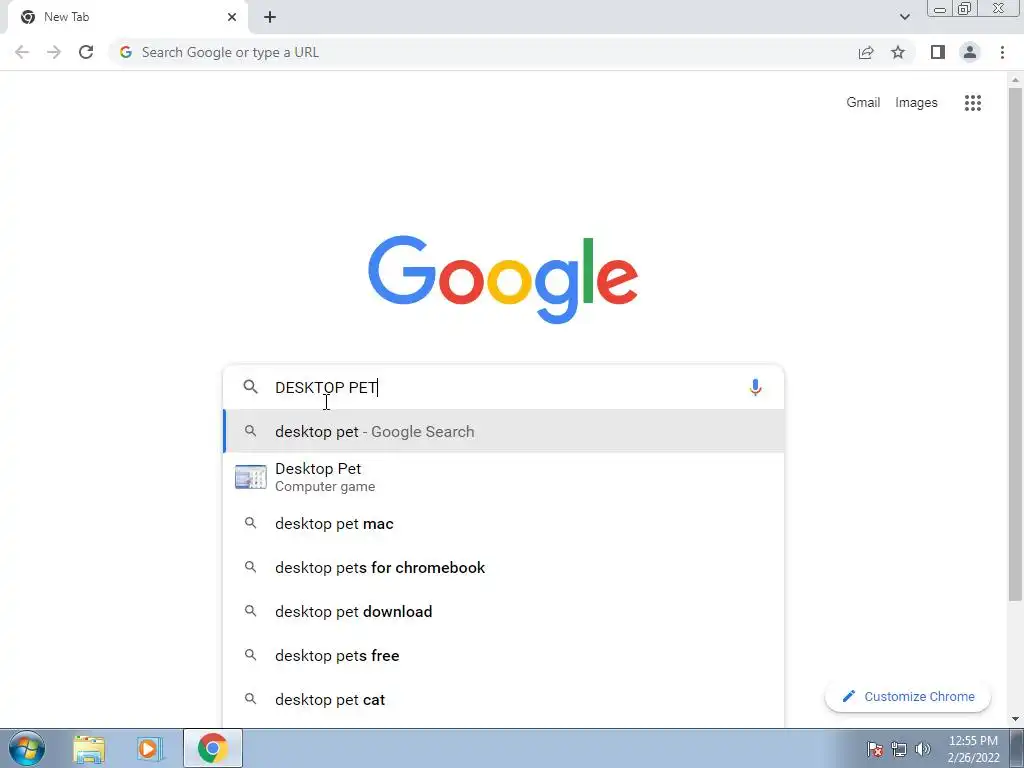Bookmark this tab with the star icon
Screen dimensions: 1024x768
point(898,52)
